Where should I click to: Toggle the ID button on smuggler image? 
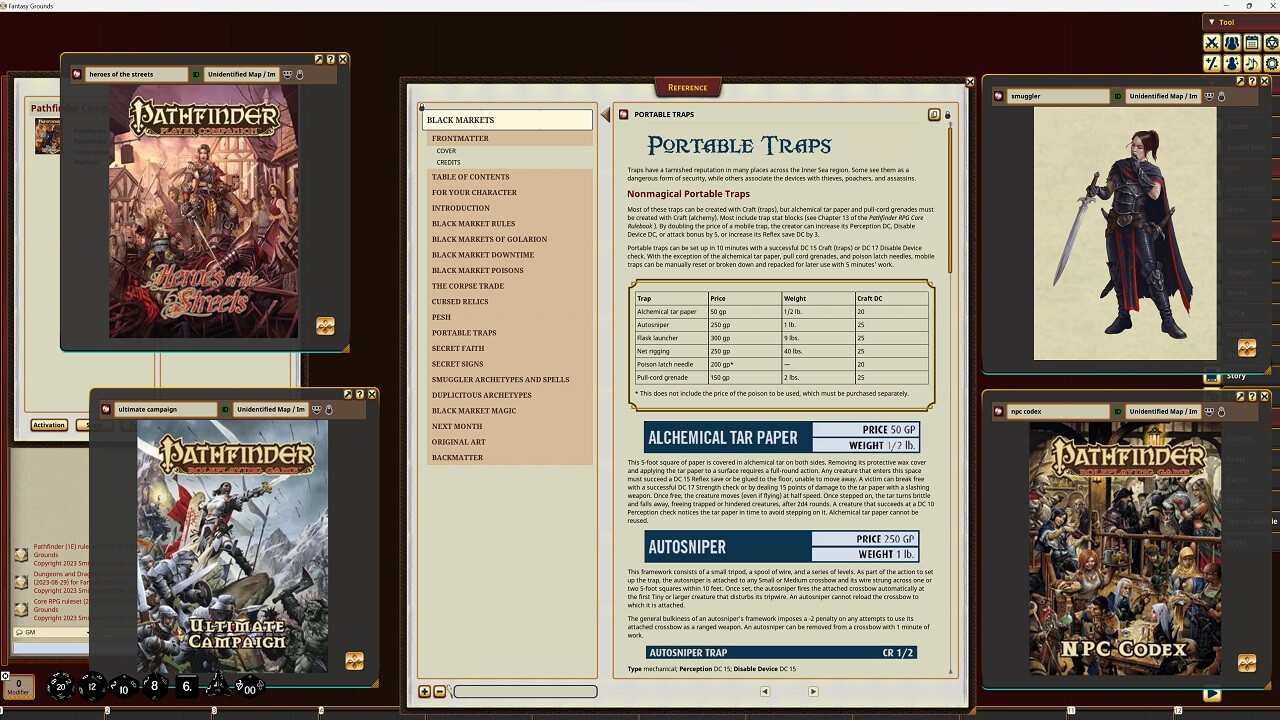[1118, 97]
